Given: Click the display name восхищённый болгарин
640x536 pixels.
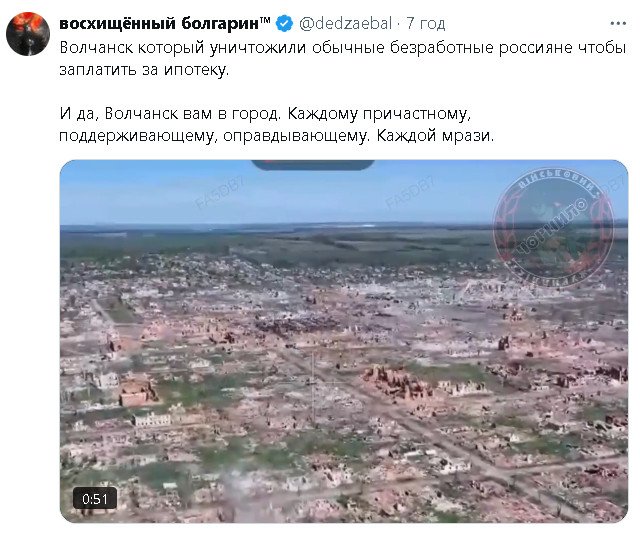Looking at the screenshot, I should [159, 24].
